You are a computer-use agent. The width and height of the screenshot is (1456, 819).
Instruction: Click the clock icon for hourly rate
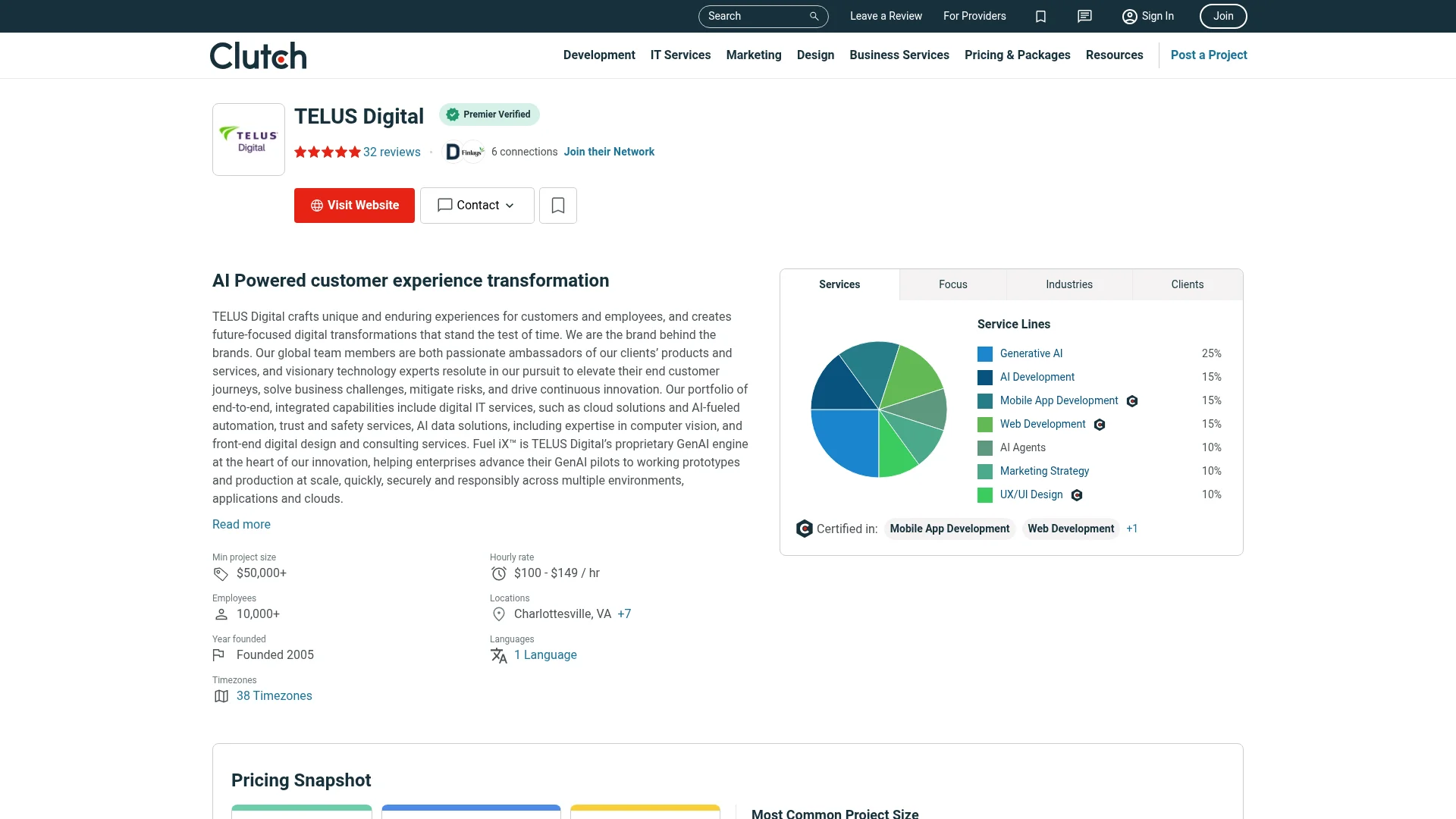[x=498, y=574]
